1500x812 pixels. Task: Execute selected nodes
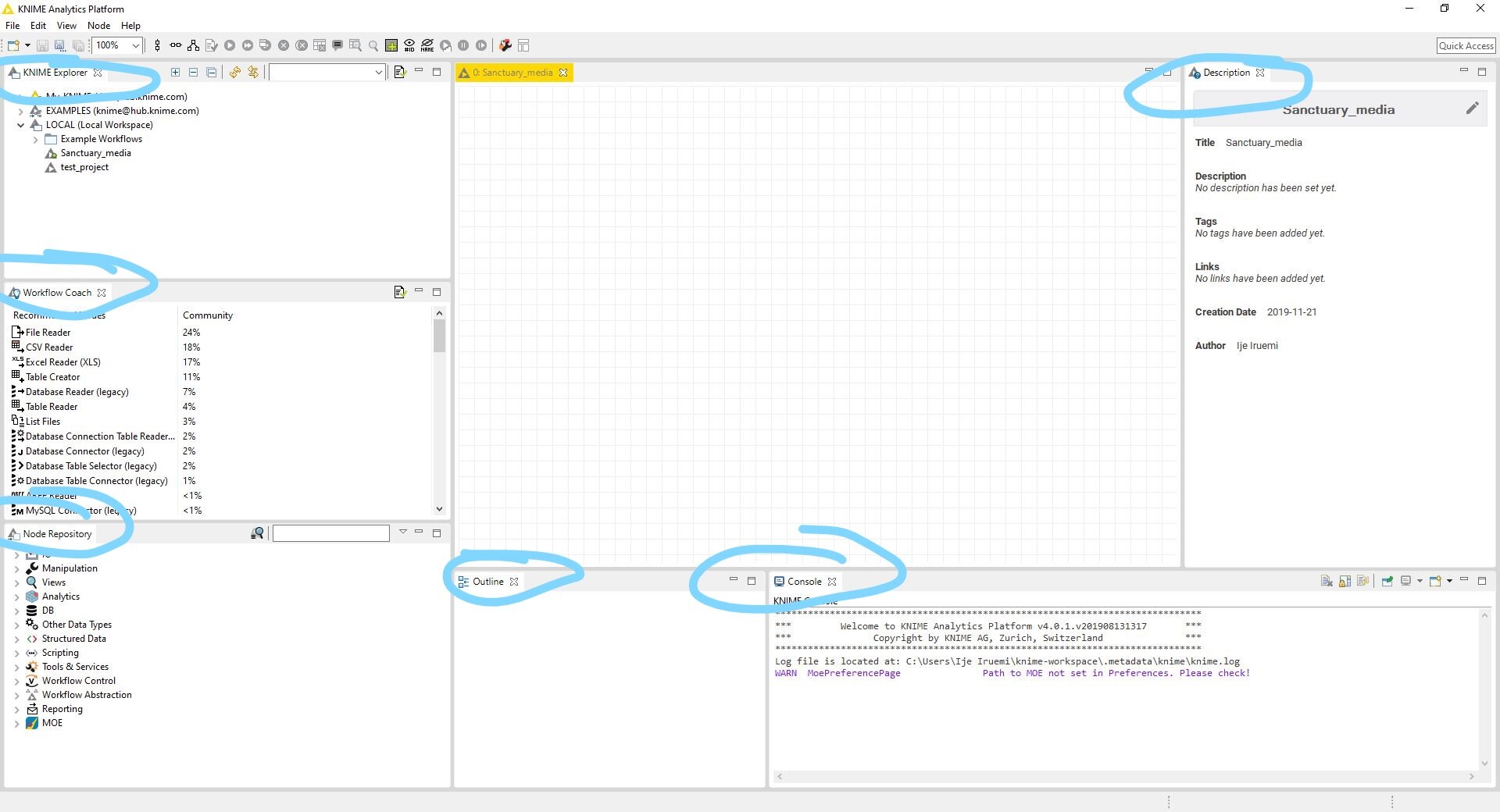pyautogui.click(x=230, y=45)
